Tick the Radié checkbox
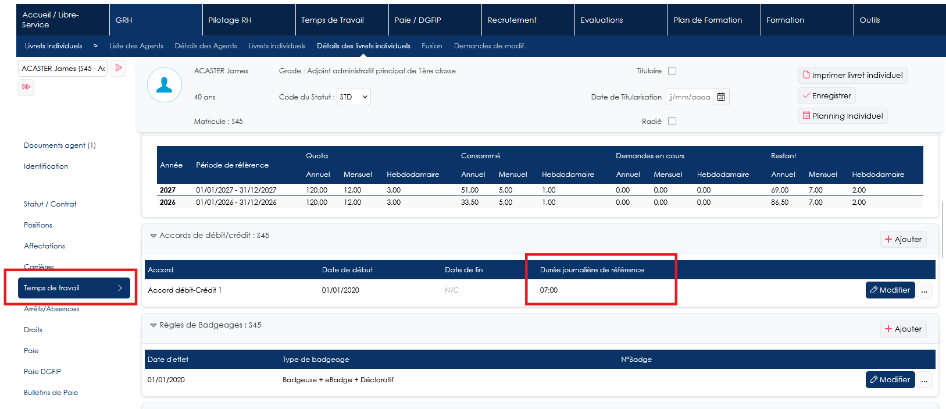This screenshot has height=409, width=946. 672,121
